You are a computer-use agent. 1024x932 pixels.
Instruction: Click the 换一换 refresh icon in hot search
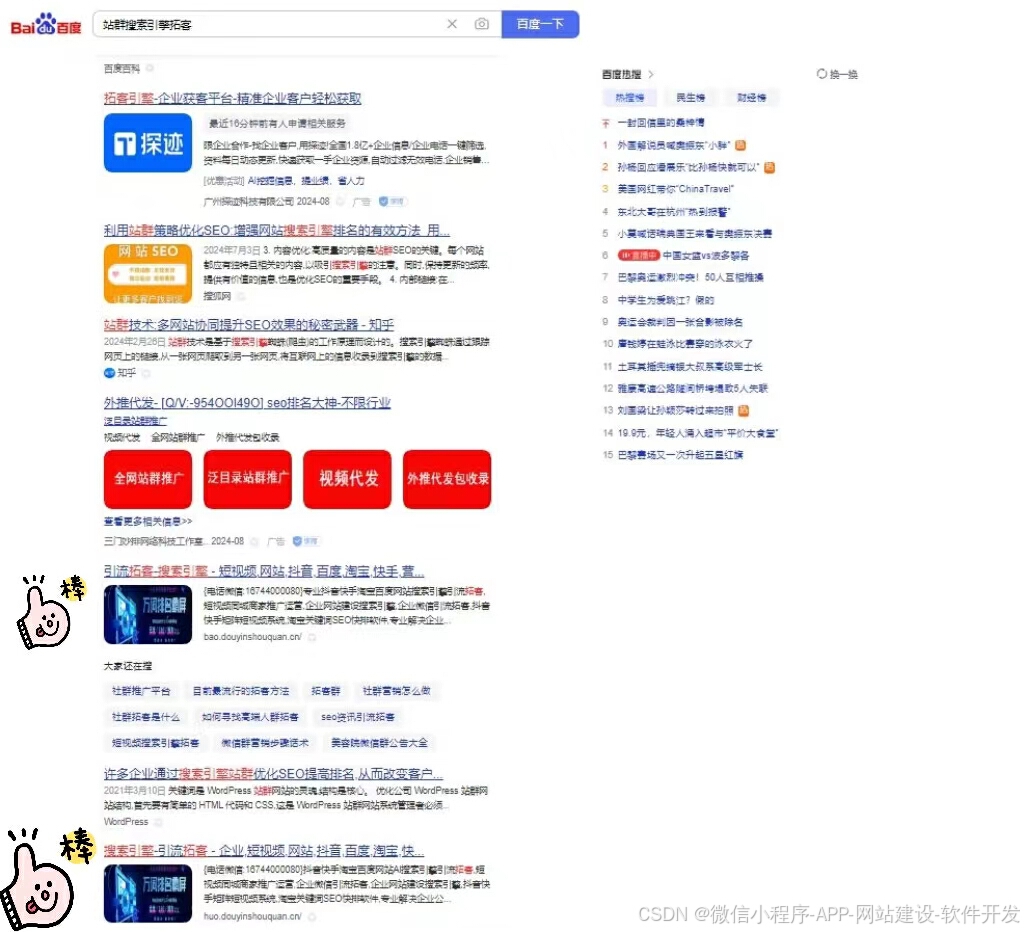tap(822, 74)
